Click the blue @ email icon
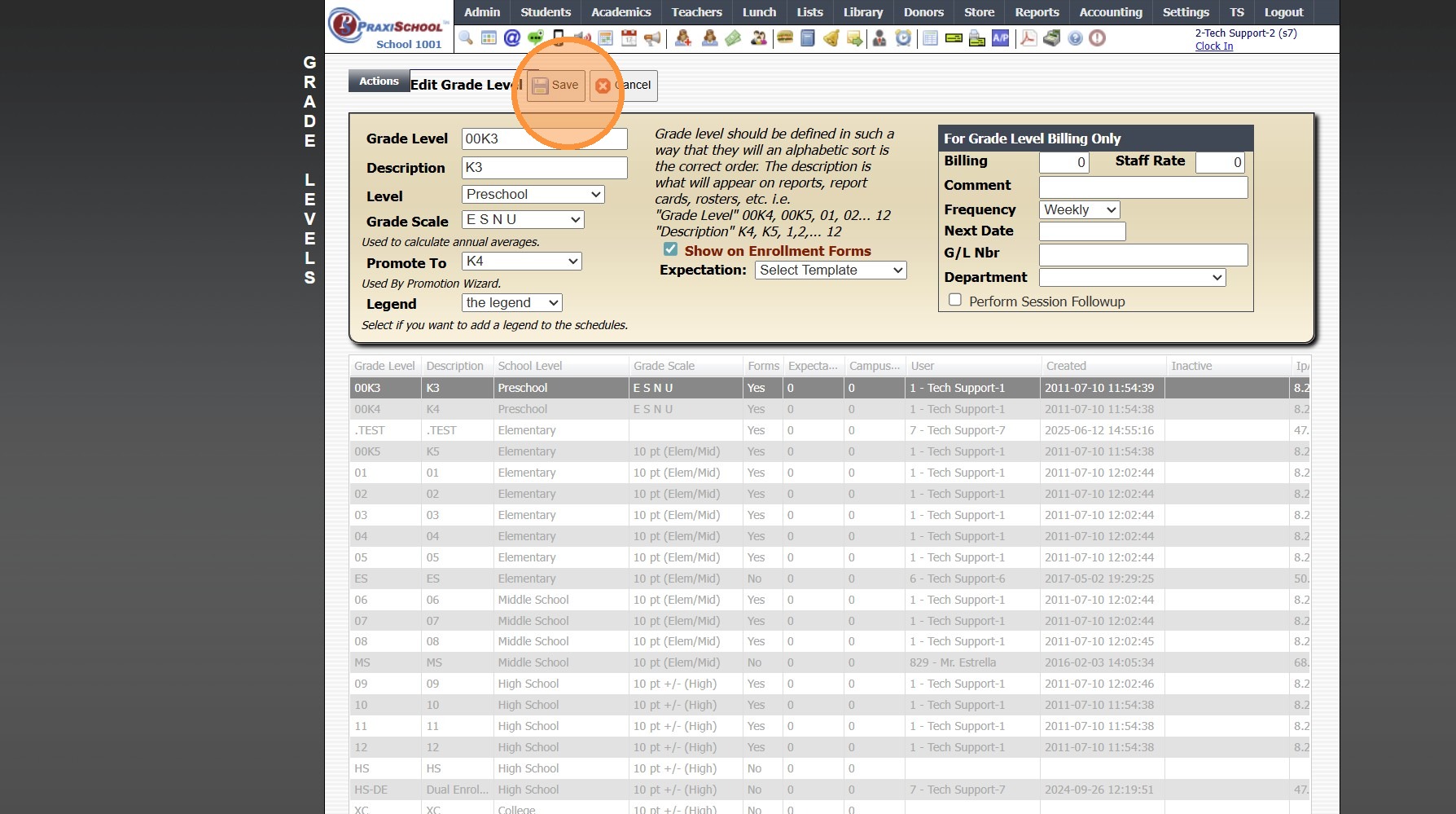1456x814 pixels. 512,38
